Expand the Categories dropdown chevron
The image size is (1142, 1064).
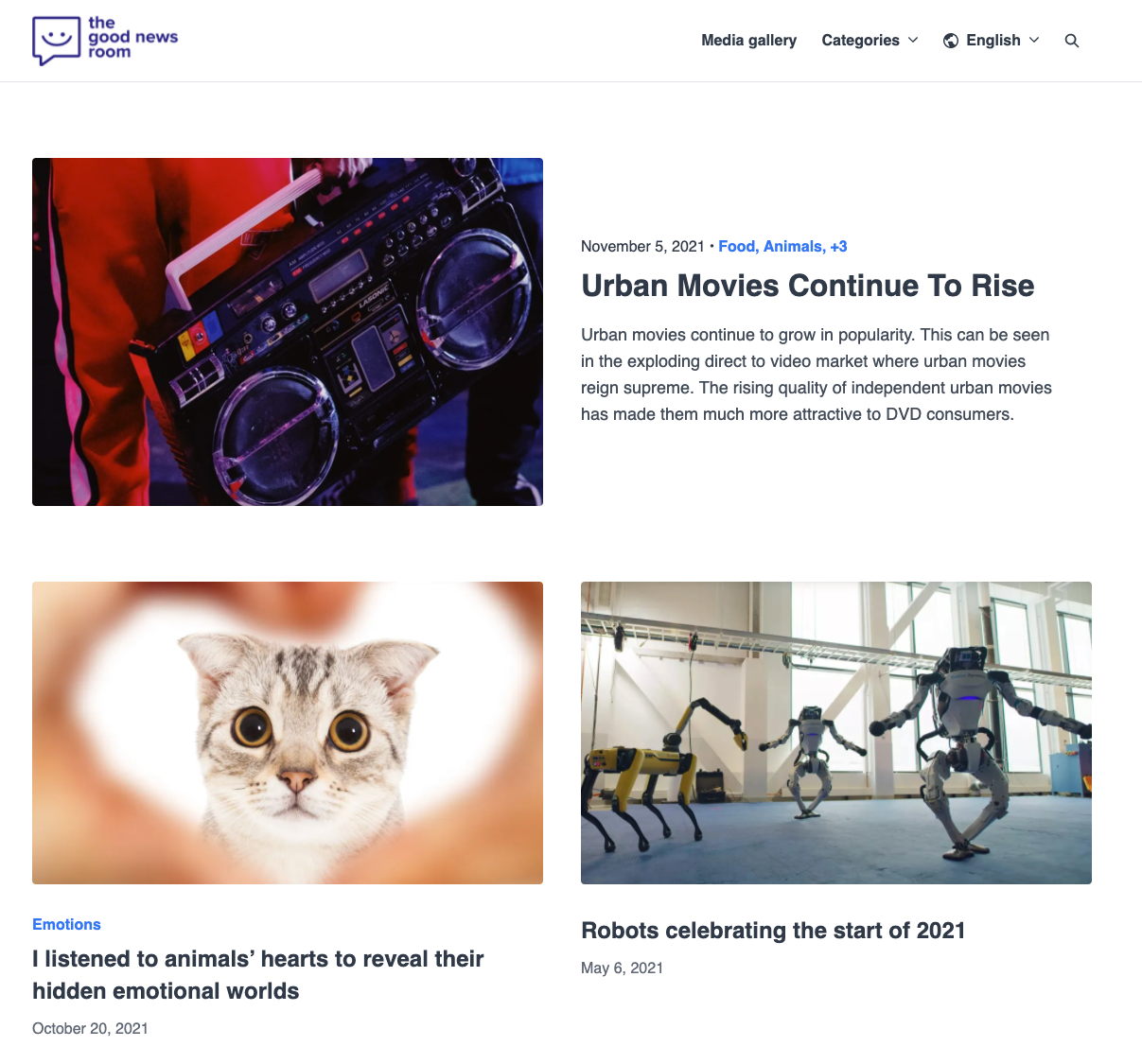[x=913, y=40]
